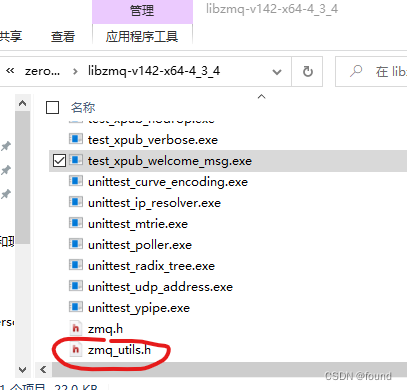Click the unittest_curve_encoding.exe file icon
407x390 pixels.
(x=76, y=181)
